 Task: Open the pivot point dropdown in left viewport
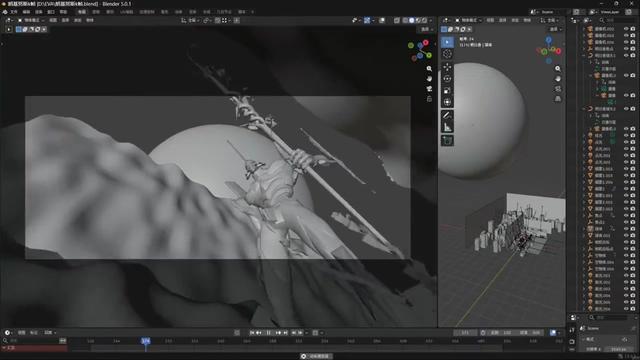click(x=207, y=20)
